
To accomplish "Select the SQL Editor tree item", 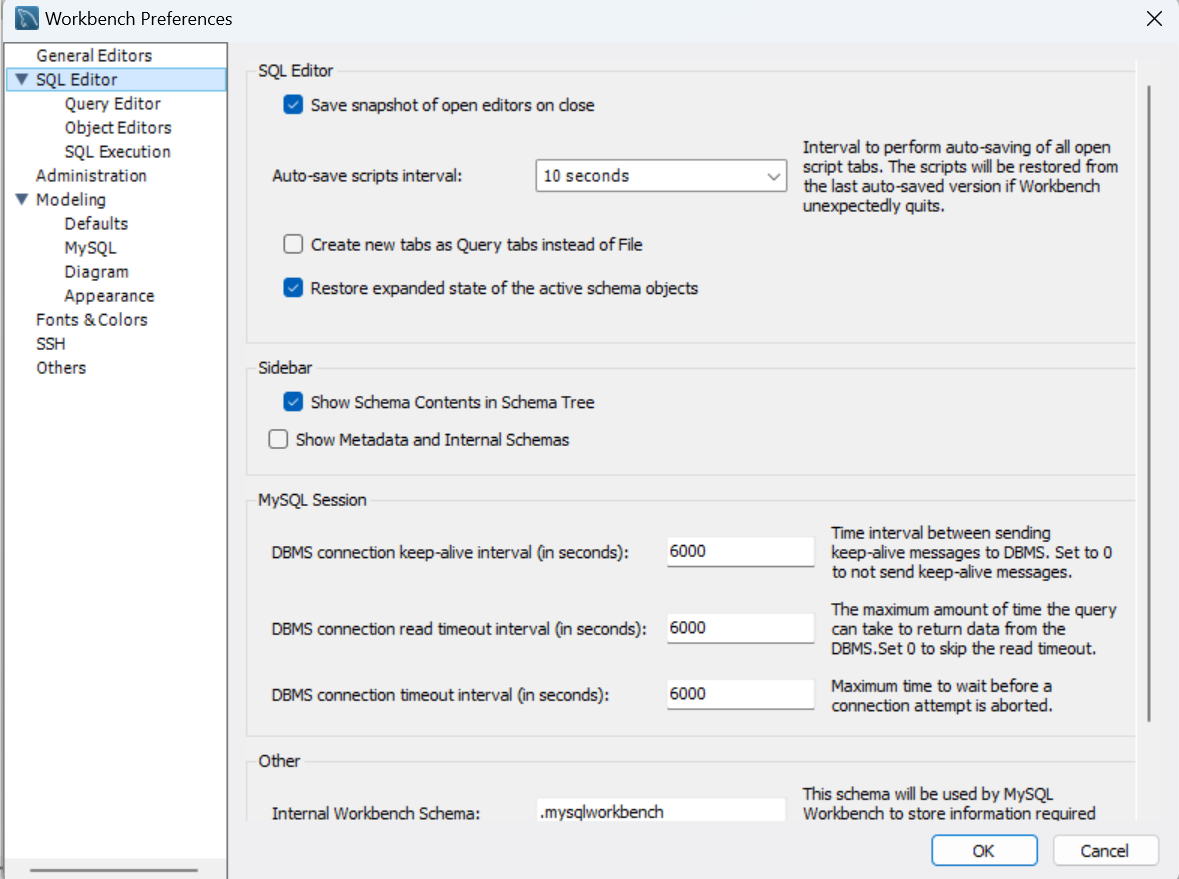I will click(77, 80).
